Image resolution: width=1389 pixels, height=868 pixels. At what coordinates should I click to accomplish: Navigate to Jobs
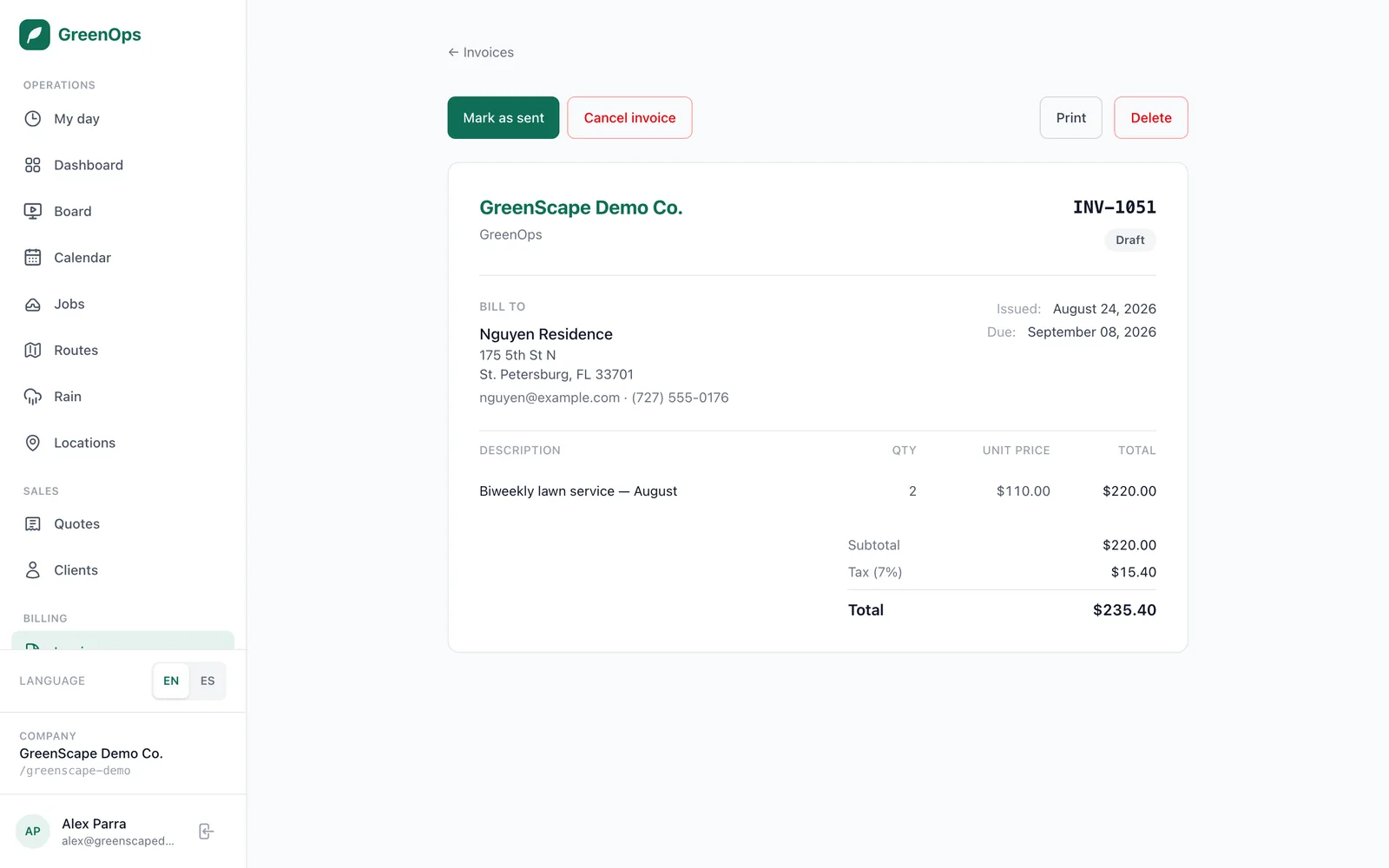(x=123, y=304)
